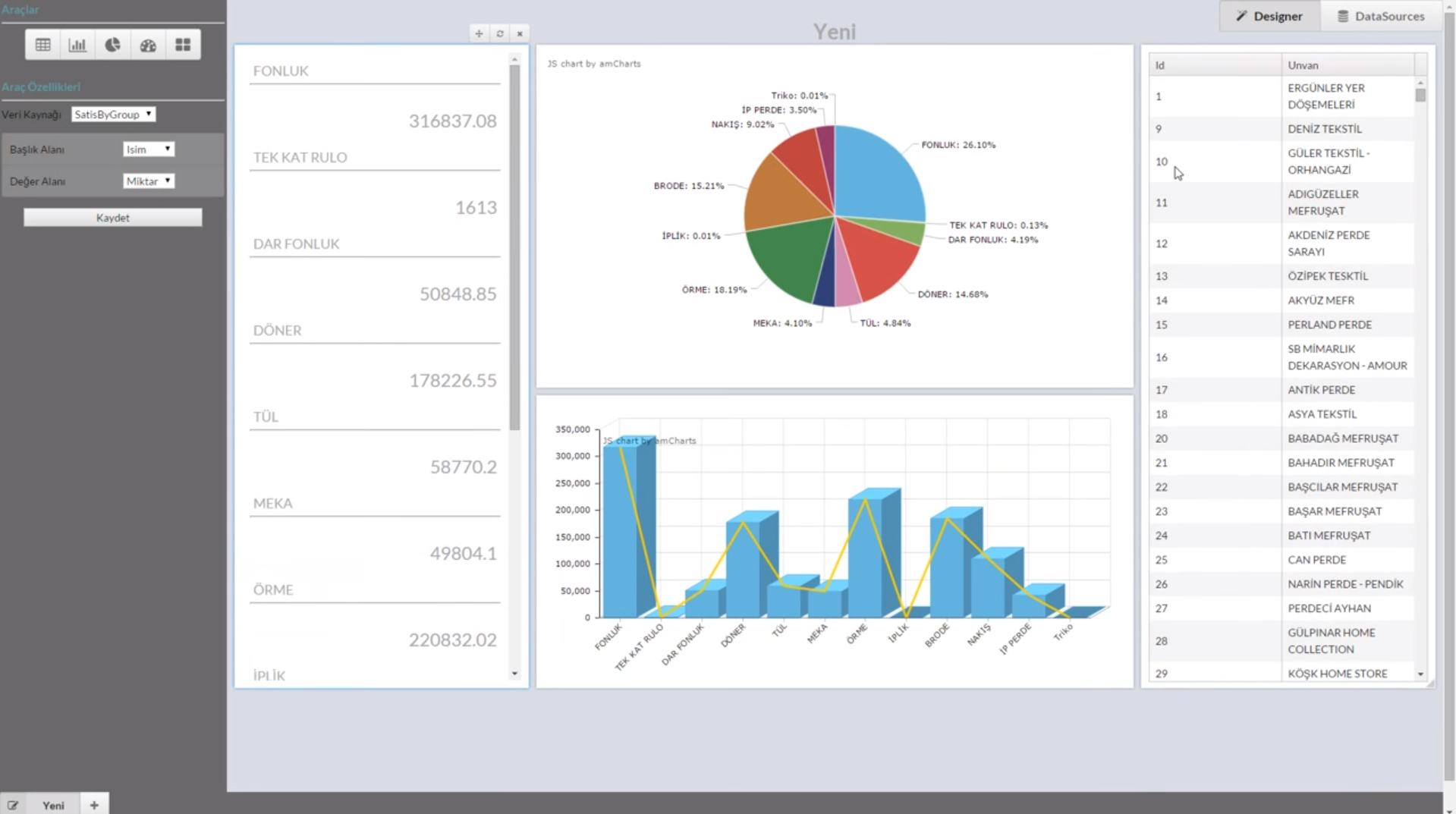
Task: Click the edit icon beside the Yeni tab
Action: pos(13,805)
